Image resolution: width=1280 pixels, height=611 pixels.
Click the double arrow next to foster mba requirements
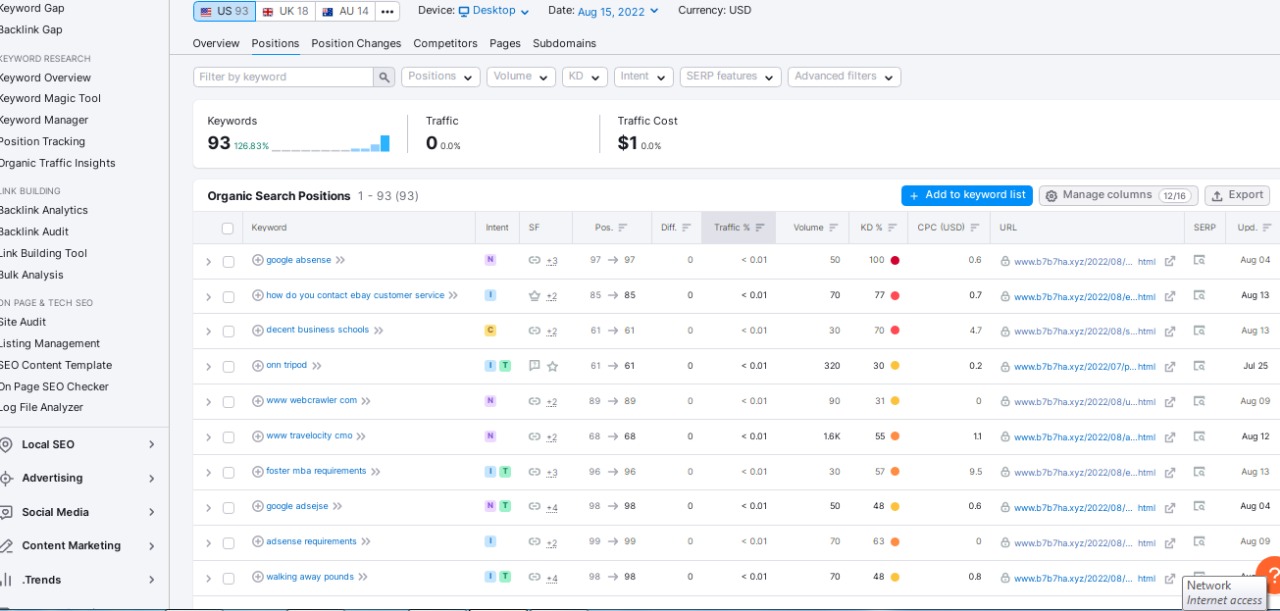point(376,472)
